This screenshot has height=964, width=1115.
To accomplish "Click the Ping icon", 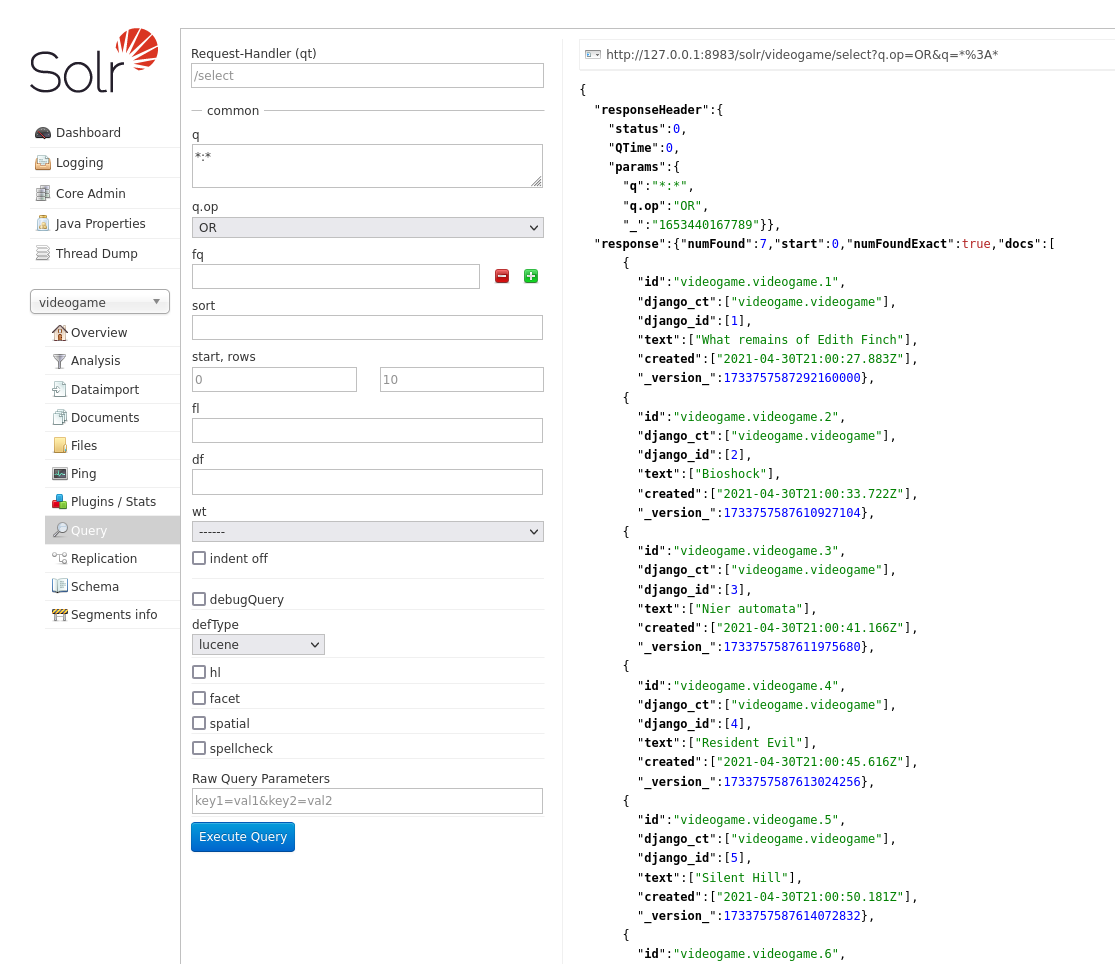I will click(60, 474).
